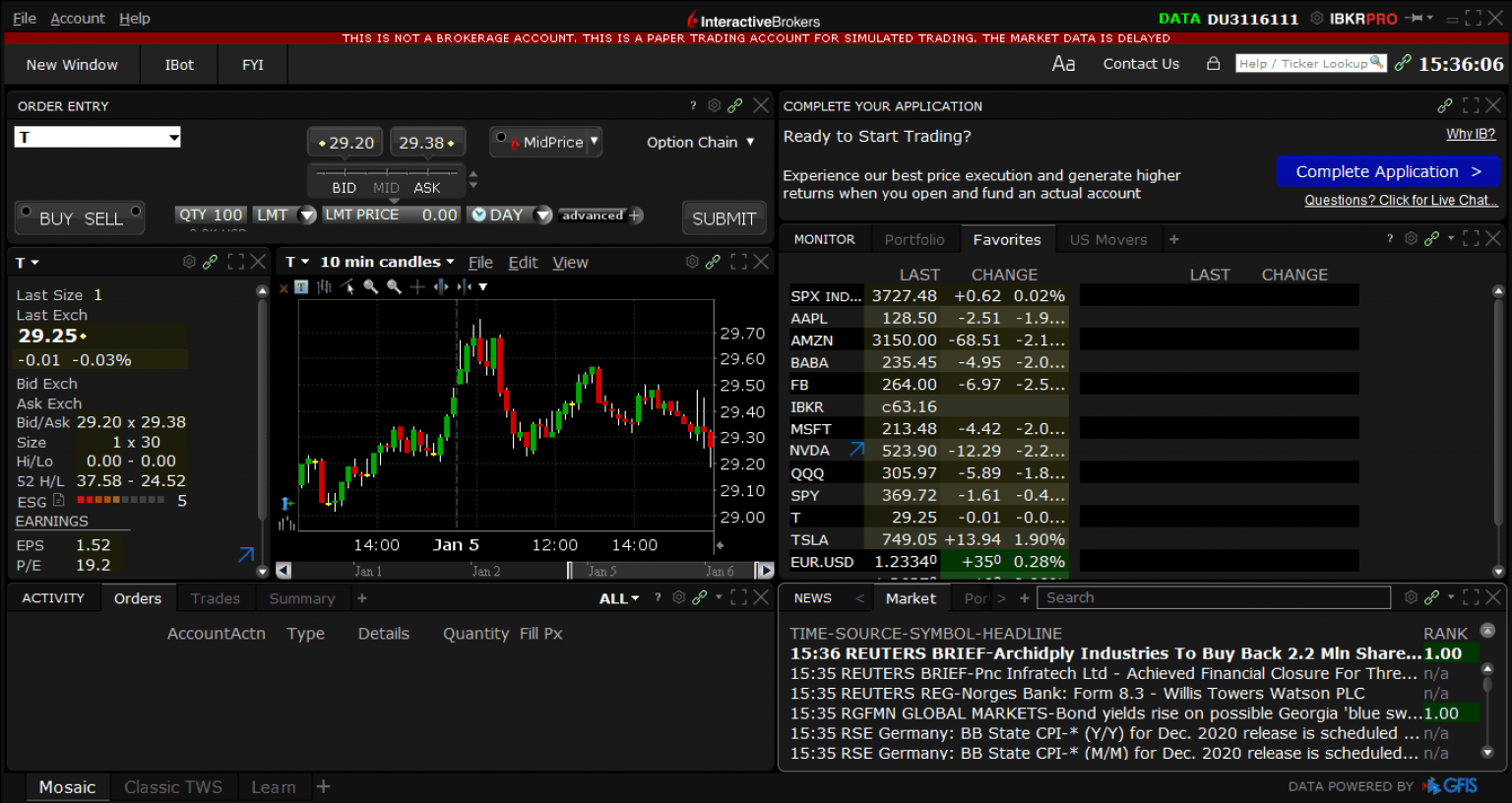This screenshot has height=803, width=1512.
Task: Click the Aa font size icon in the toolbar
Action: pos(1063,62)
